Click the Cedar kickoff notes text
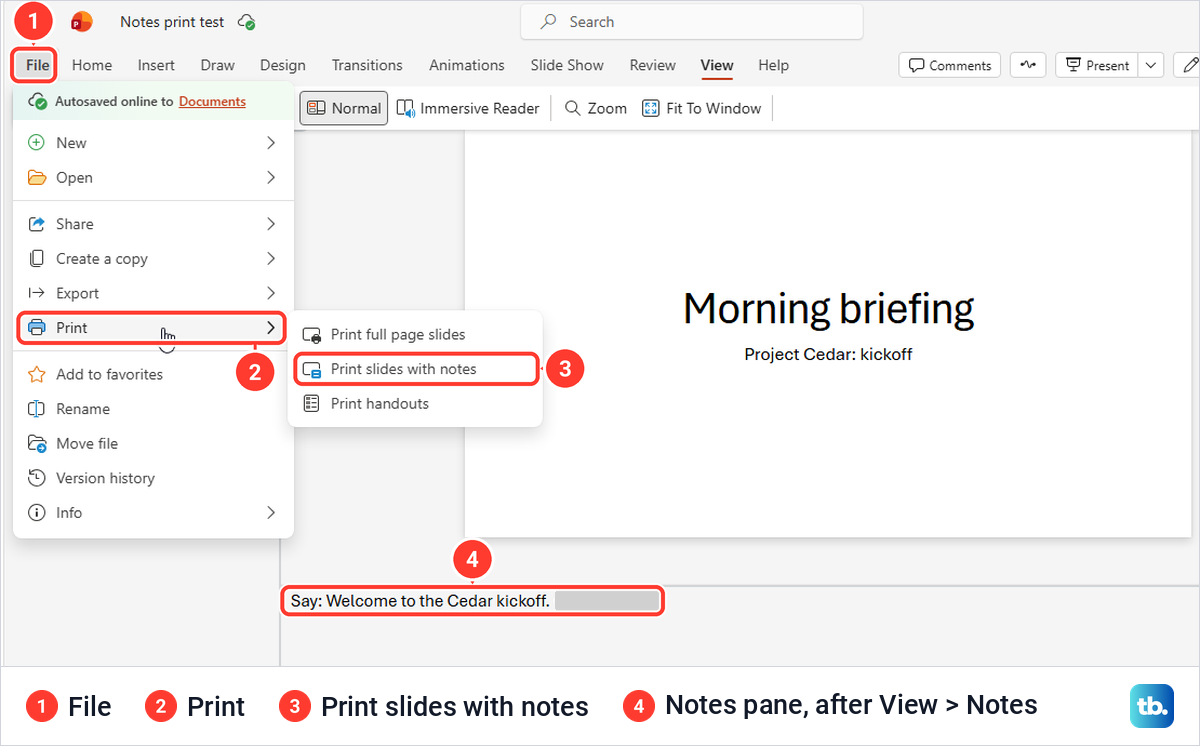The height and width of the screenshot is (746, 1200). [x=420, y=601]
